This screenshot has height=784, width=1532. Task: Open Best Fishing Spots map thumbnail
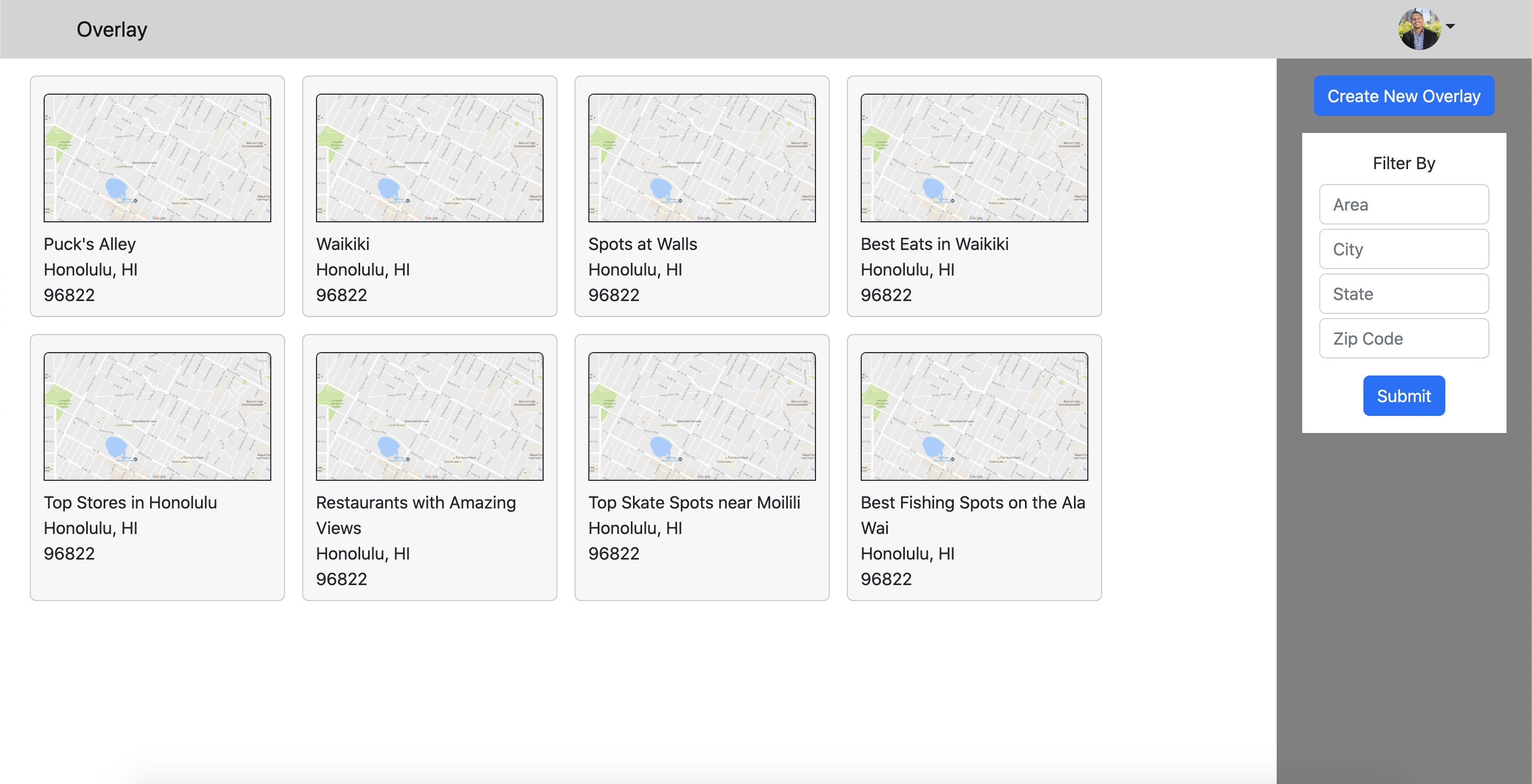click(974, 416)
